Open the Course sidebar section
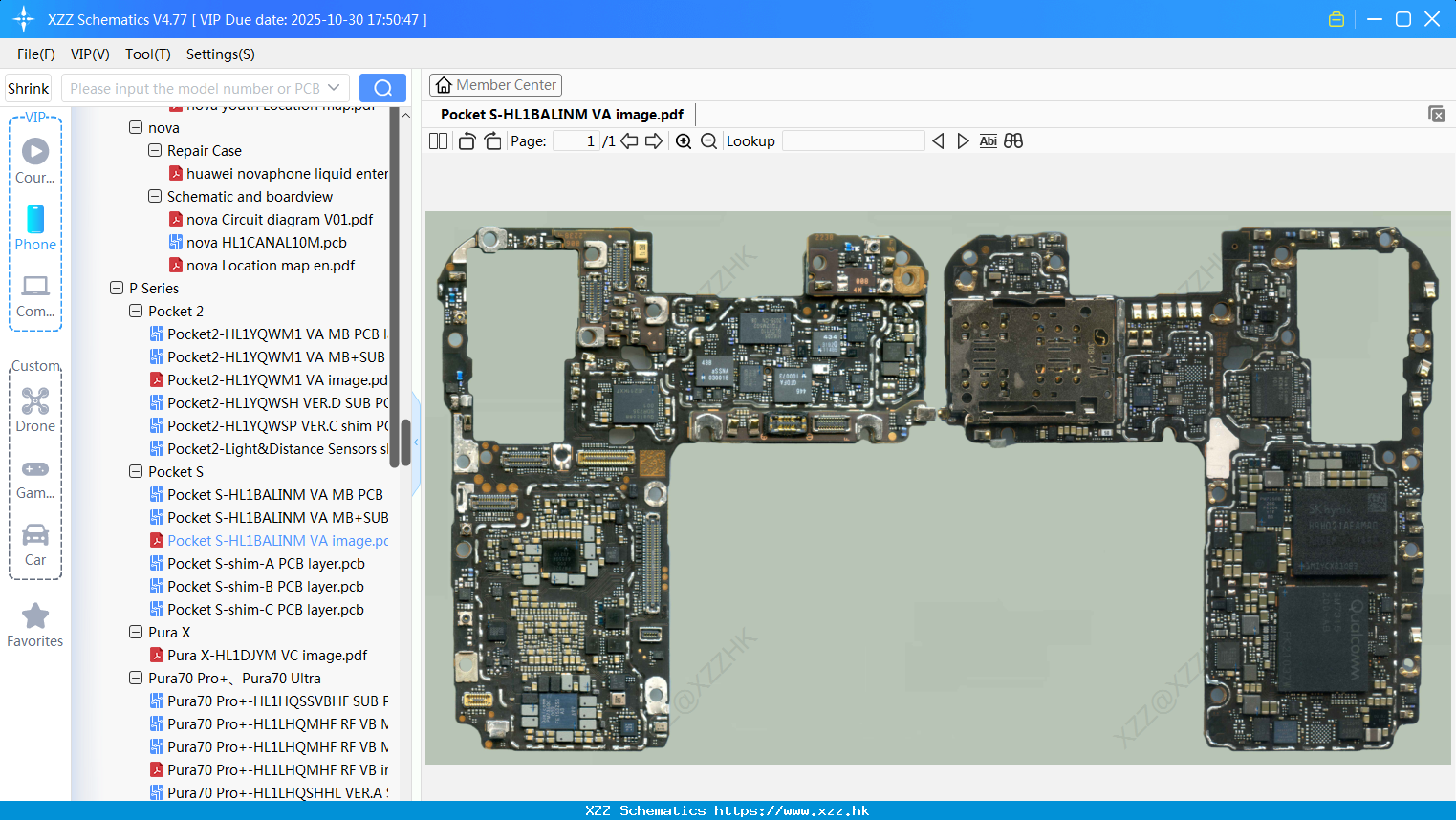This screenshot has width=1456, height=820. pyautogui.click(x=35, y=161)
